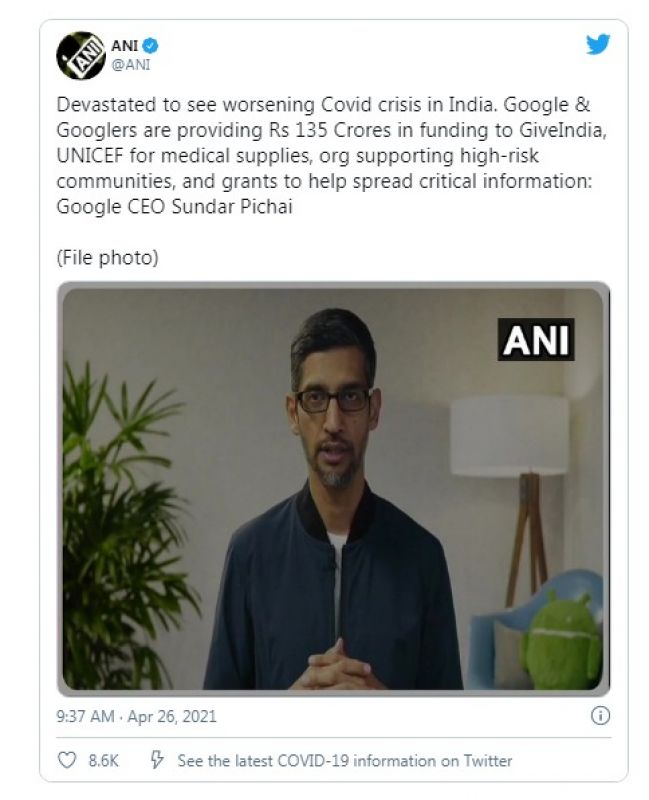This screenshot has width=649, height=800.
Task: Open the Twitter bird logo
Action: (597, 44)
